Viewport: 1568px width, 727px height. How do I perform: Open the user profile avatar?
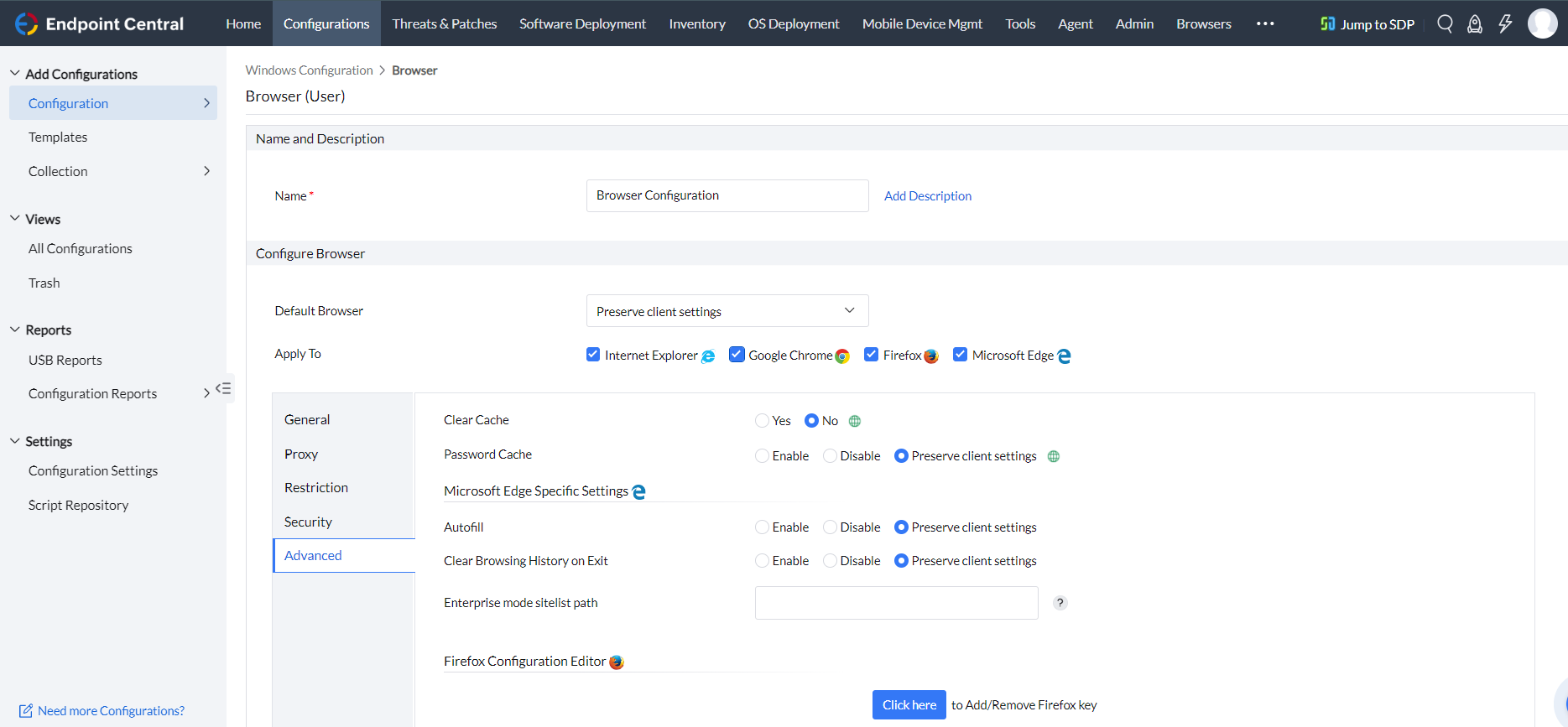point(1542,23)
